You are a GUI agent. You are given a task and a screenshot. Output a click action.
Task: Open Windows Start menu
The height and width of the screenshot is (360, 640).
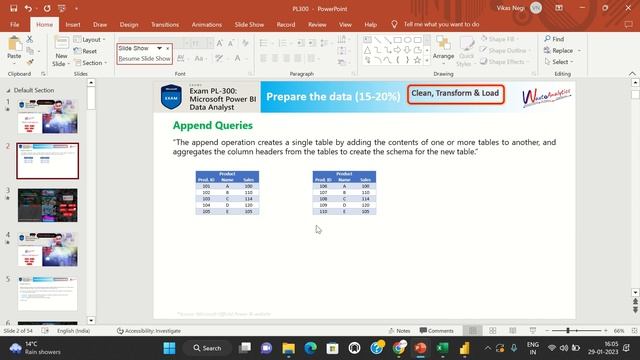tap(169, 348)
